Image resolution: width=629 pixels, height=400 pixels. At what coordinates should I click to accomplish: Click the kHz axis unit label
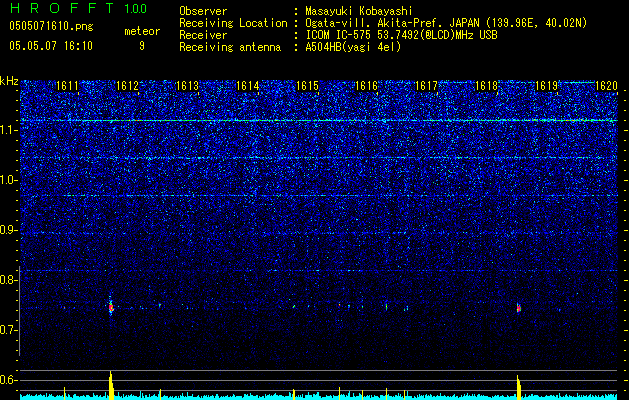(9, 81)
